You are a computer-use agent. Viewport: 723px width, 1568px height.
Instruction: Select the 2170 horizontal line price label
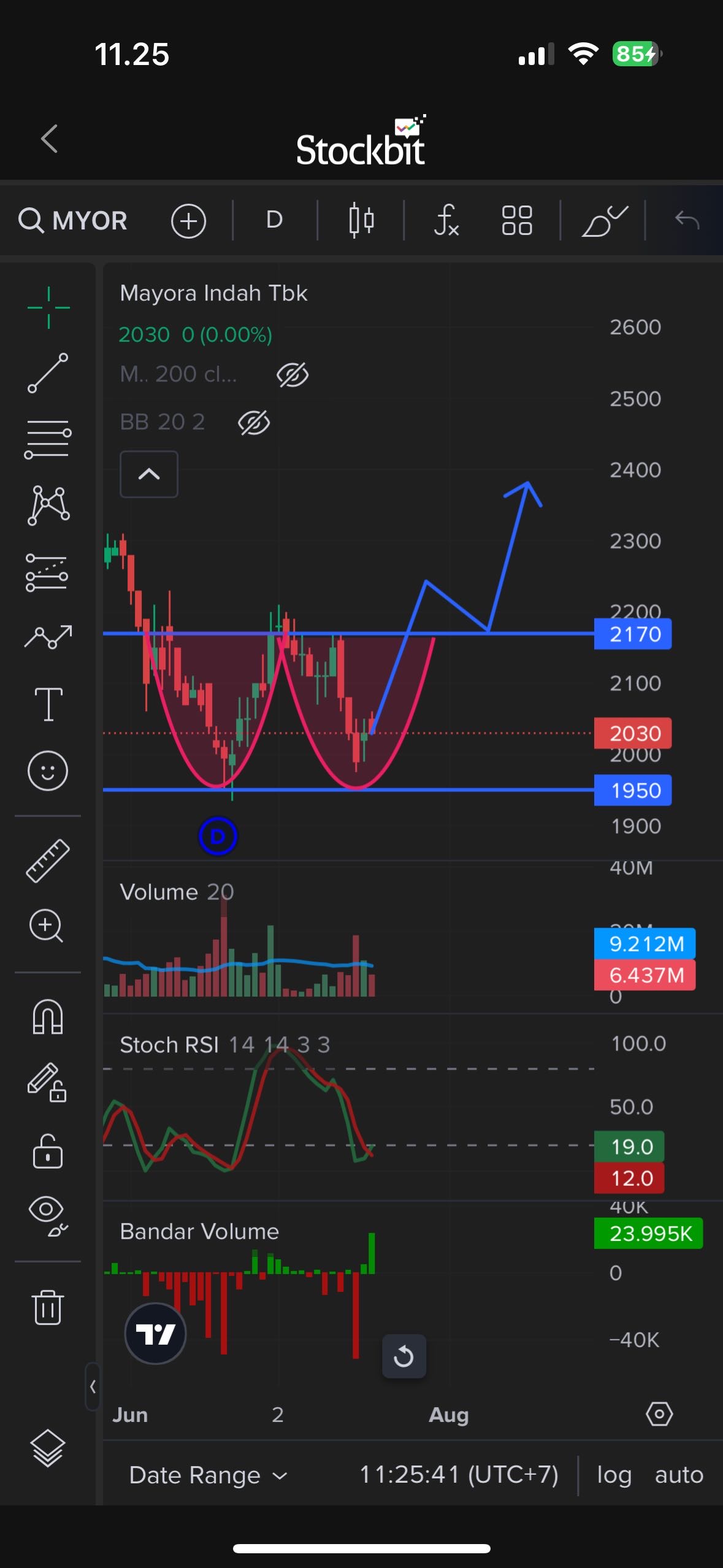tap(633, 634)
